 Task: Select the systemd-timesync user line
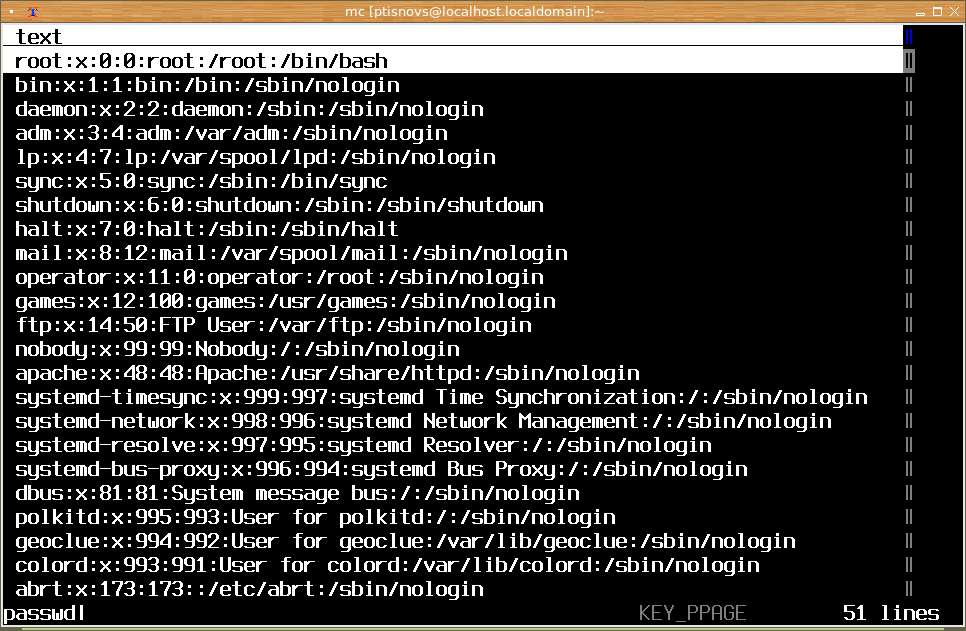(x=441, y=397)
